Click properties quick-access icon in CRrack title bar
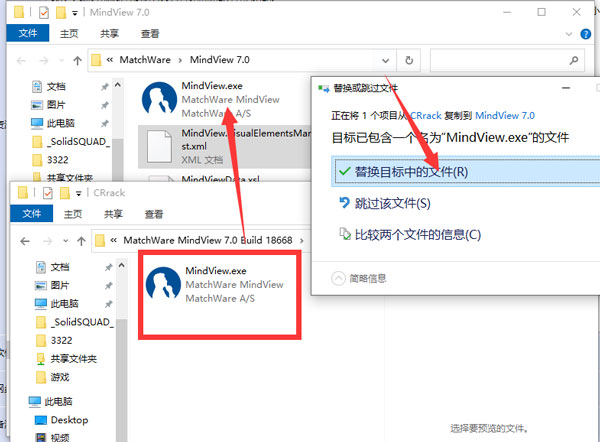 pos(48,193)
